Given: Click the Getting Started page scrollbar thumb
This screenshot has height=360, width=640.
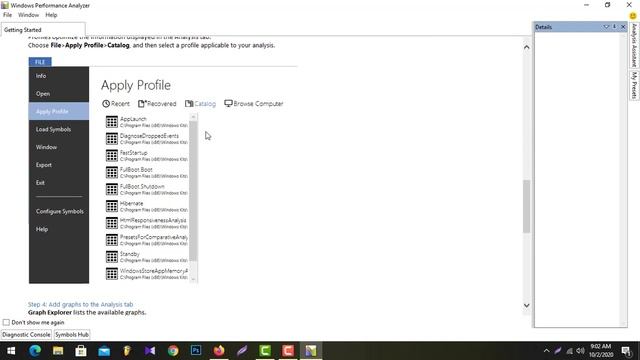Looking at the screenshot, I should 527,206.
